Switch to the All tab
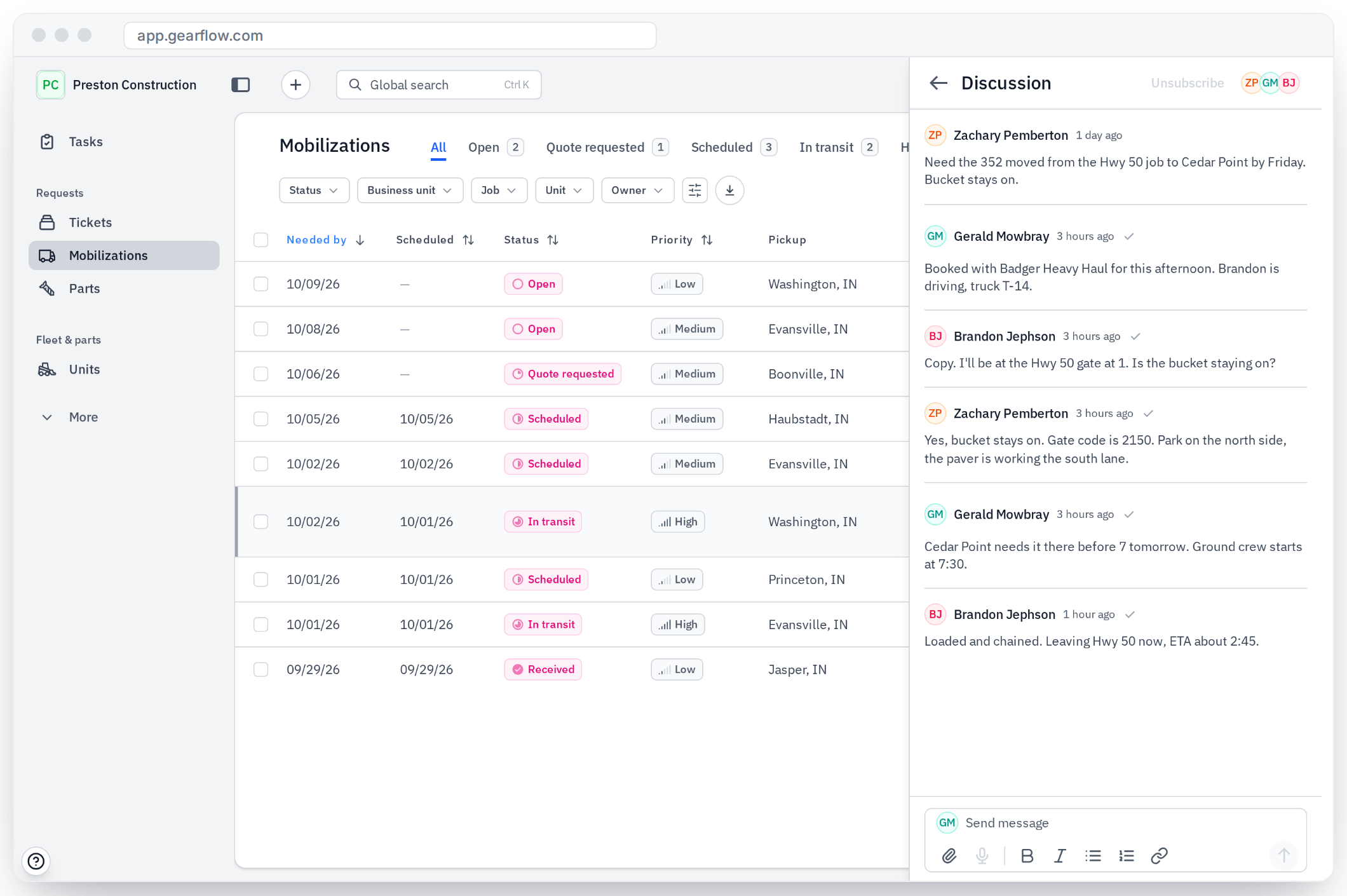1347x896 pixels. (438, 147)
